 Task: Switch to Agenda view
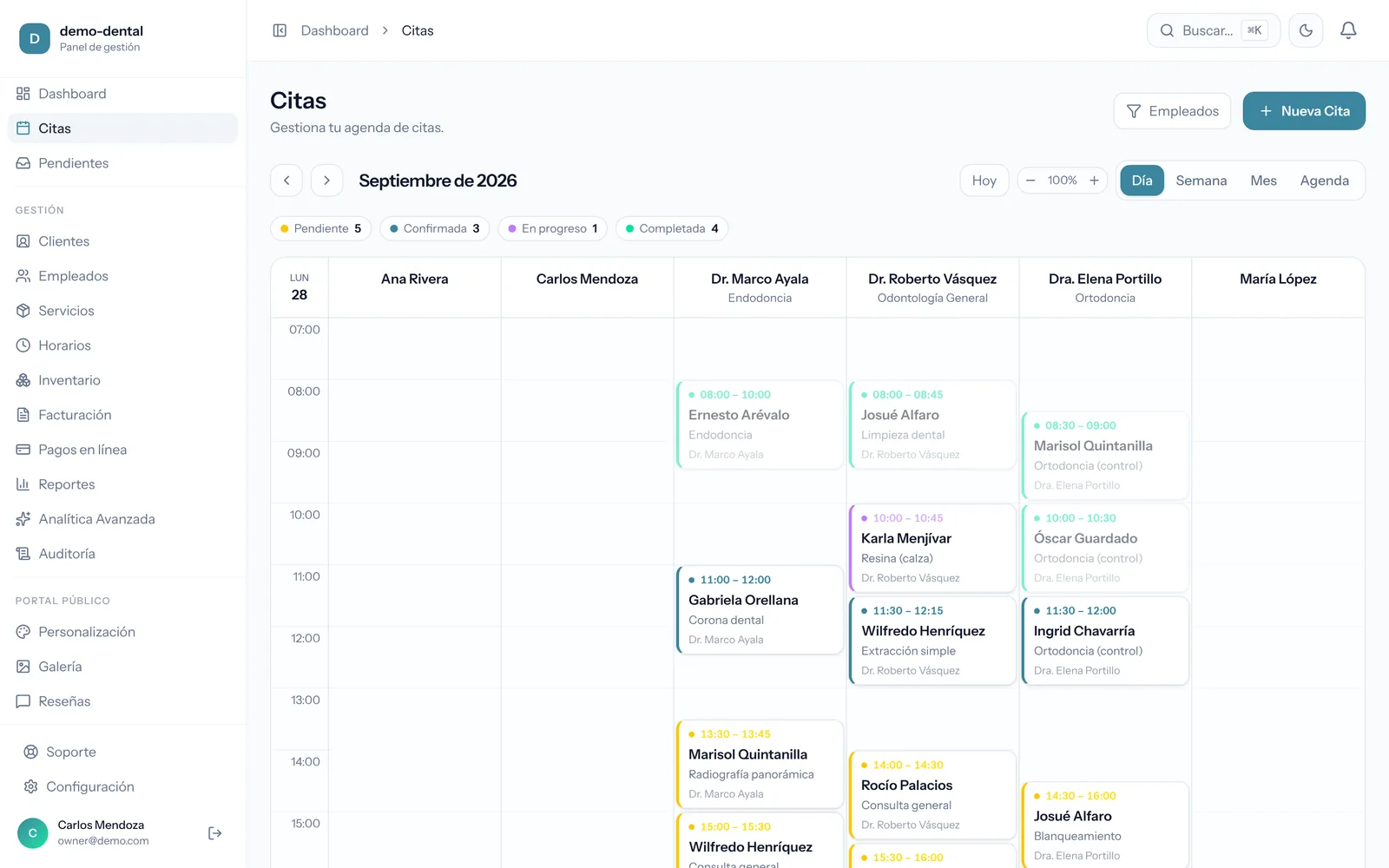coord(1324,181)
